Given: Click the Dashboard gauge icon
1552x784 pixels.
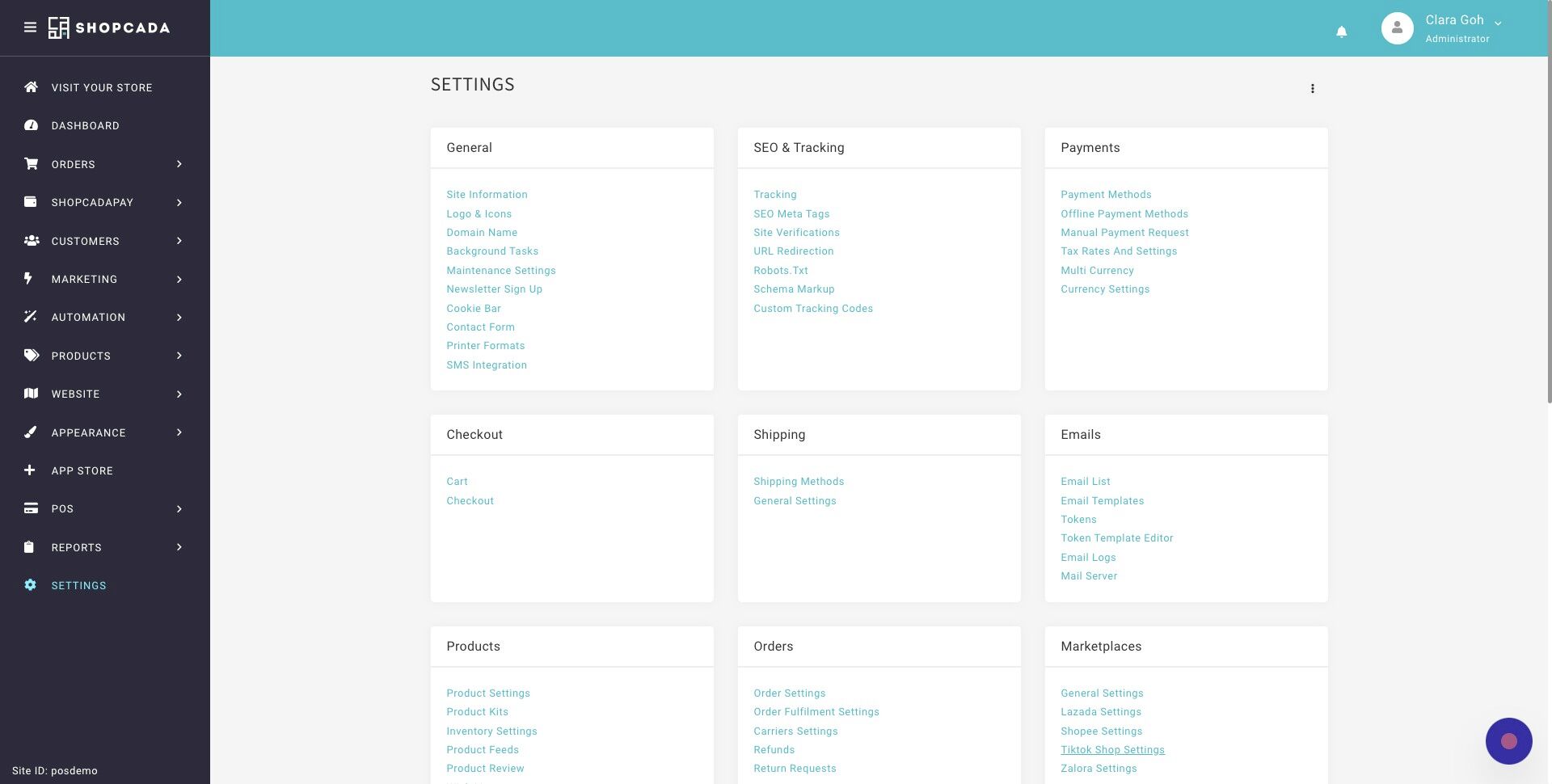Looking at the screenshot, I should [x=31, y=125].
